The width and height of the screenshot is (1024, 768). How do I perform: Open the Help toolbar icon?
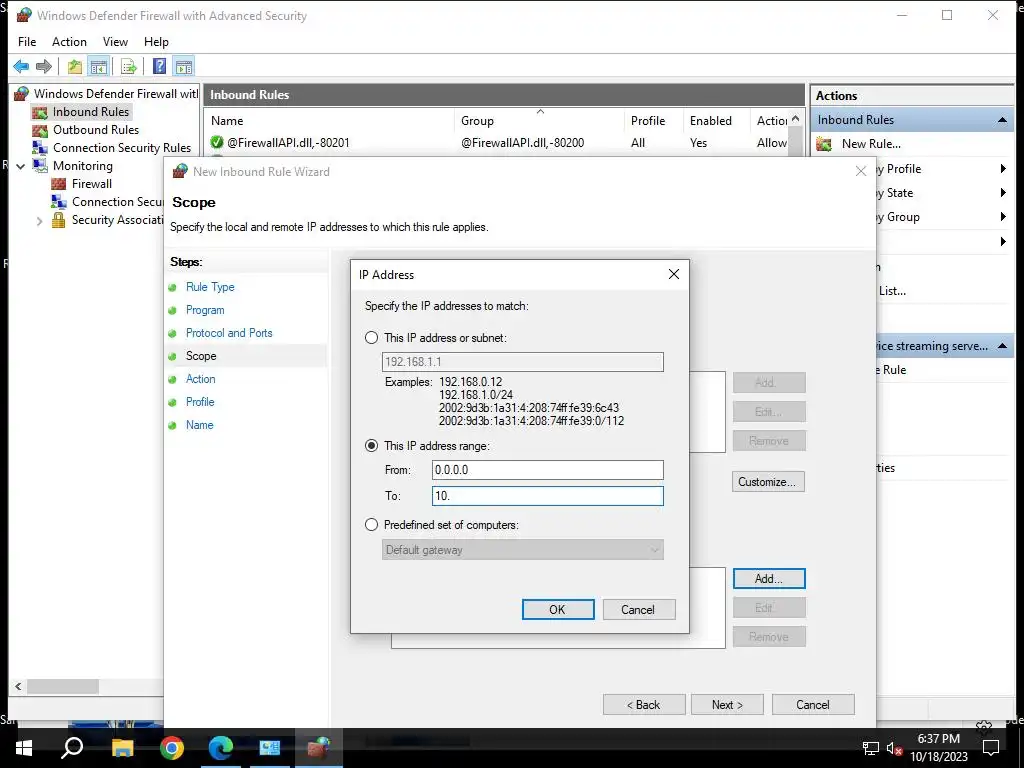(159, 66)
